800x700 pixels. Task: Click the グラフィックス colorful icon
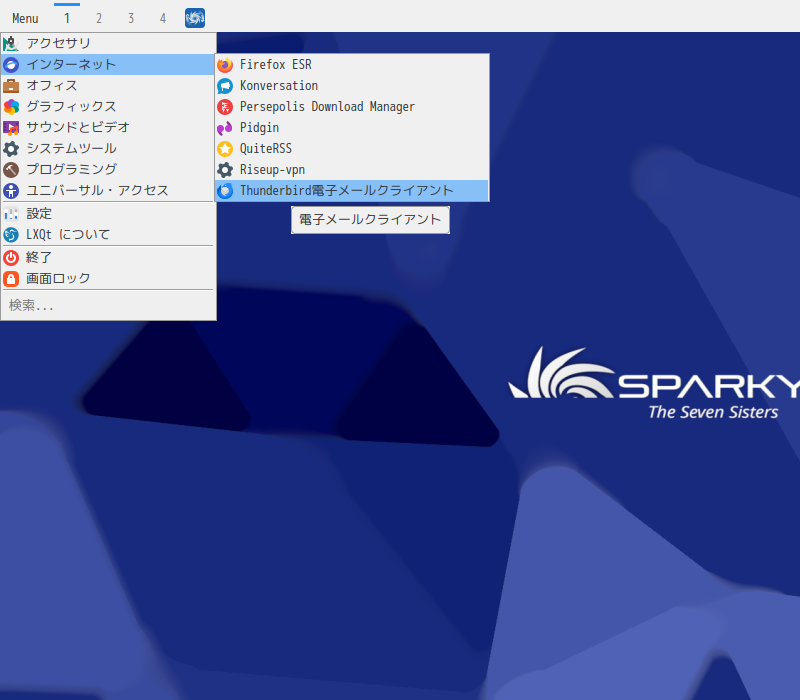pos(11,106)
